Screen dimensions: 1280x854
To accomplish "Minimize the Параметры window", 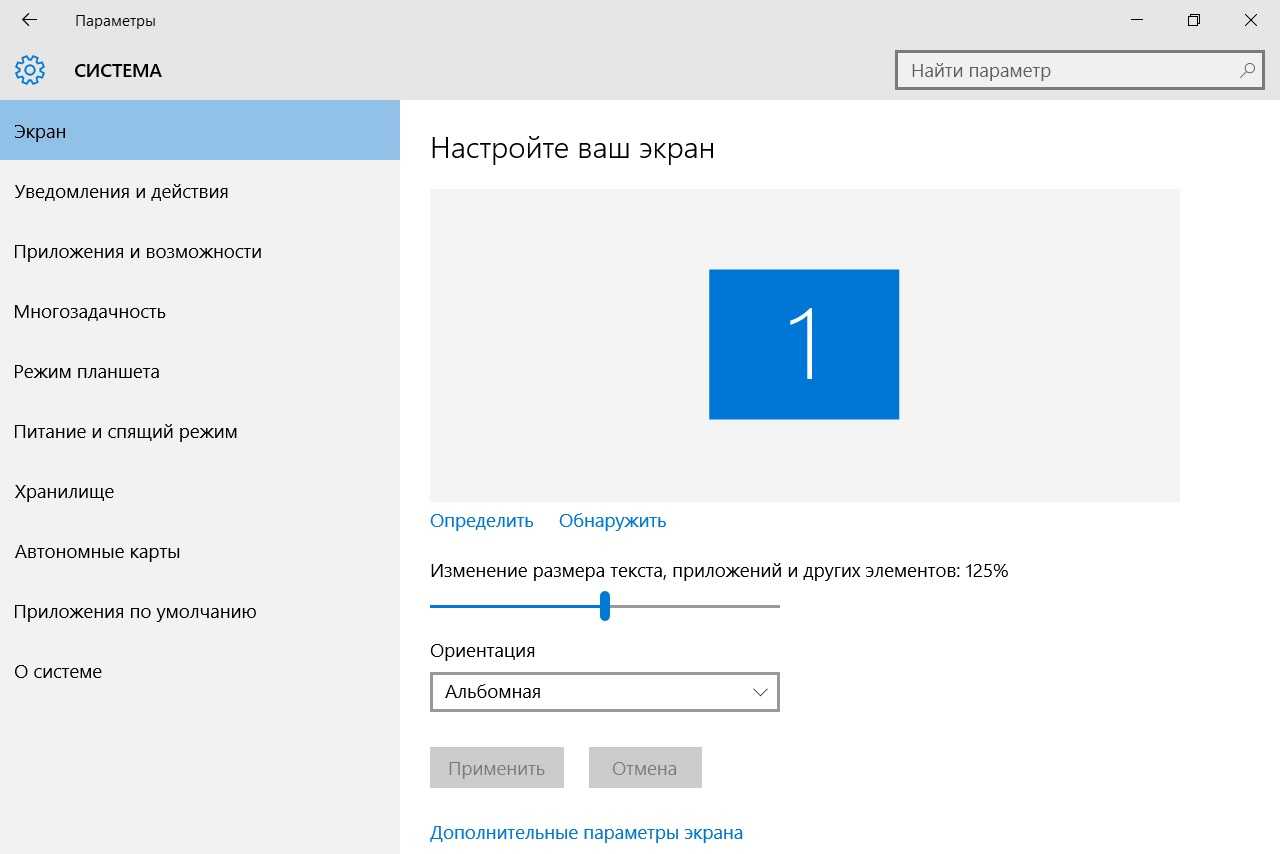I will tap(1136, 20).
